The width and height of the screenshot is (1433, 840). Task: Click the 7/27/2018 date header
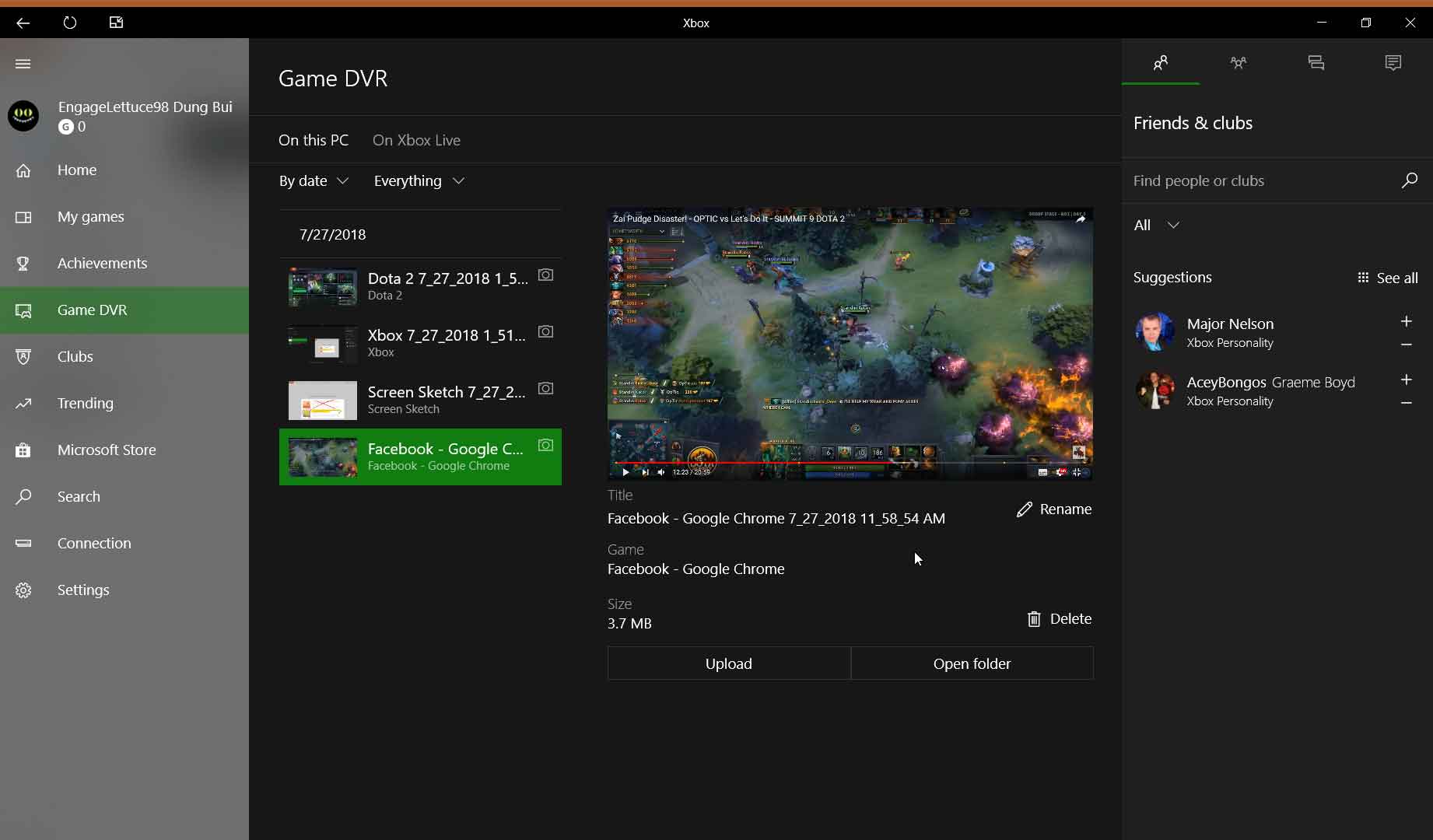[332, 234]
